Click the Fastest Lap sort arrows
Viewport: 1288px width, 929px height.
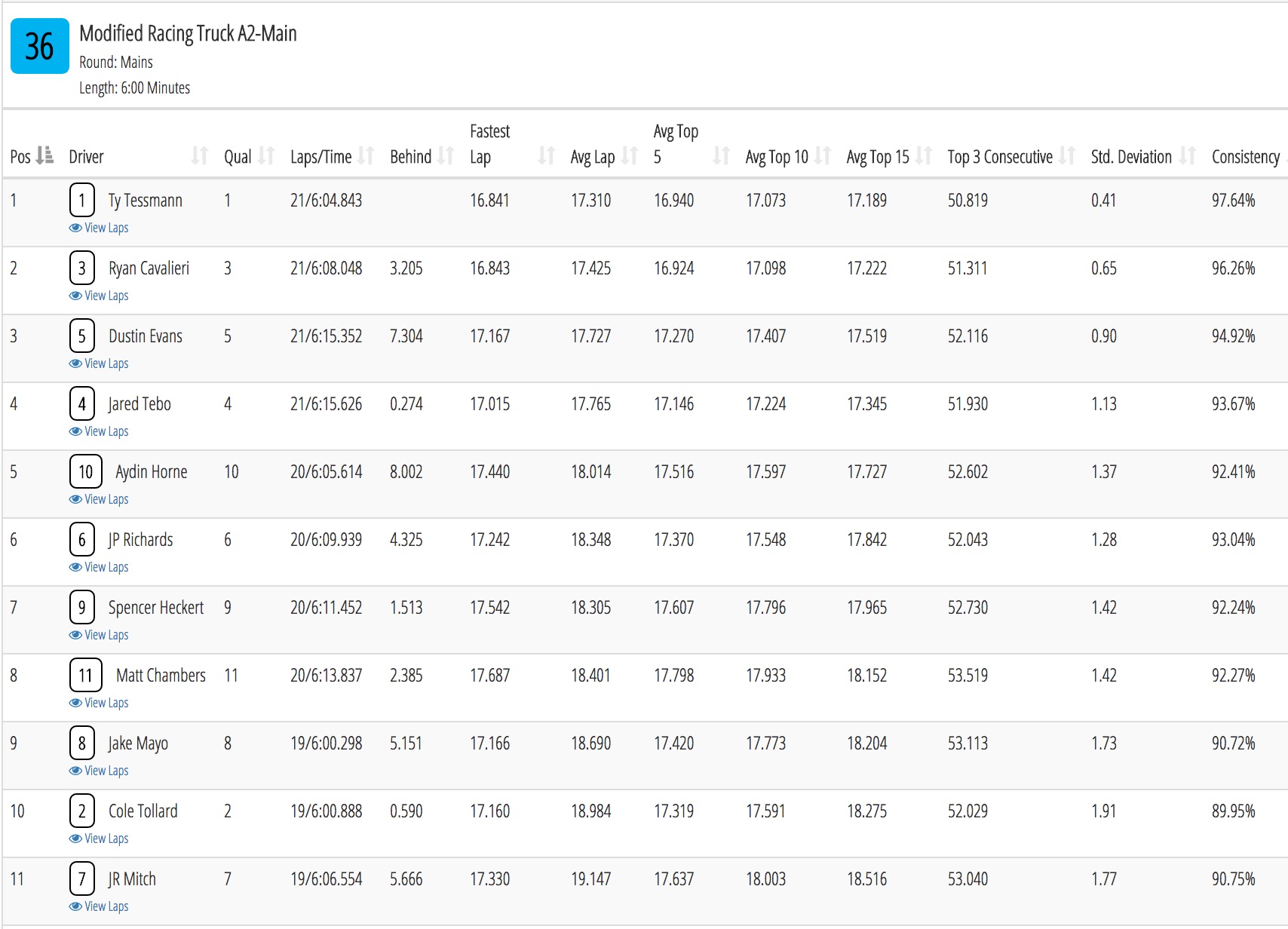[547, 156]
